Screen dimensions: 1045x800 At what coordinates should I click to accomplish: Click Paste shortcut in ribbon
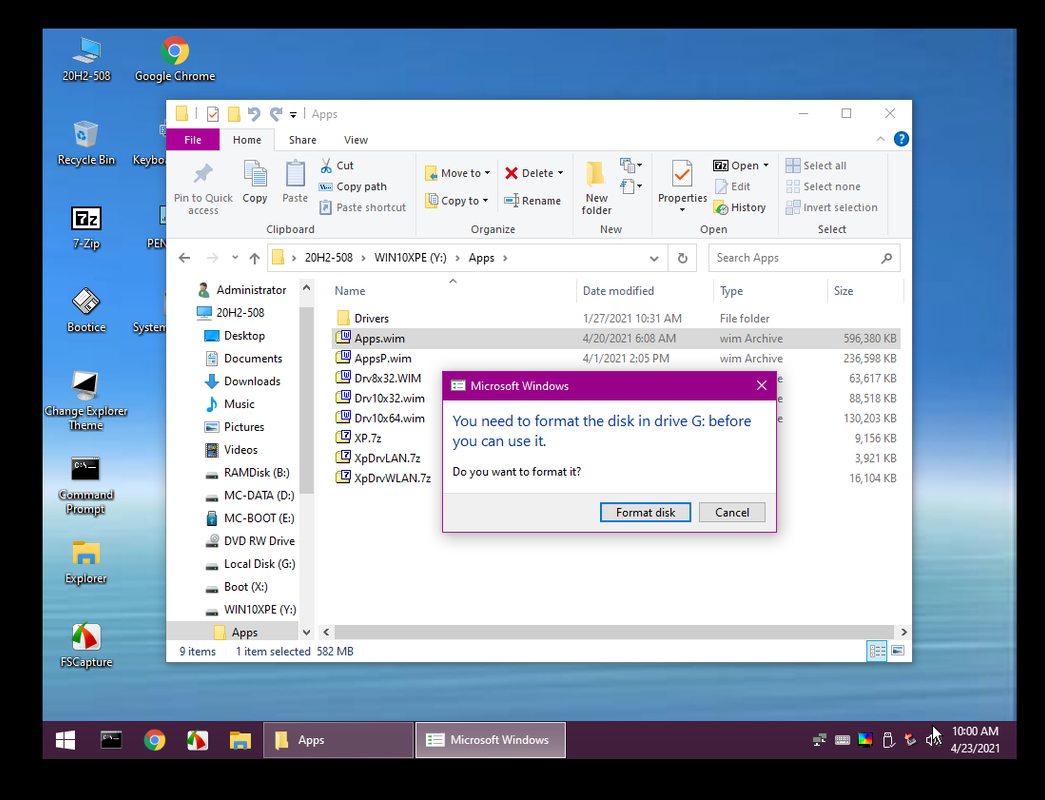coord(363,207)
